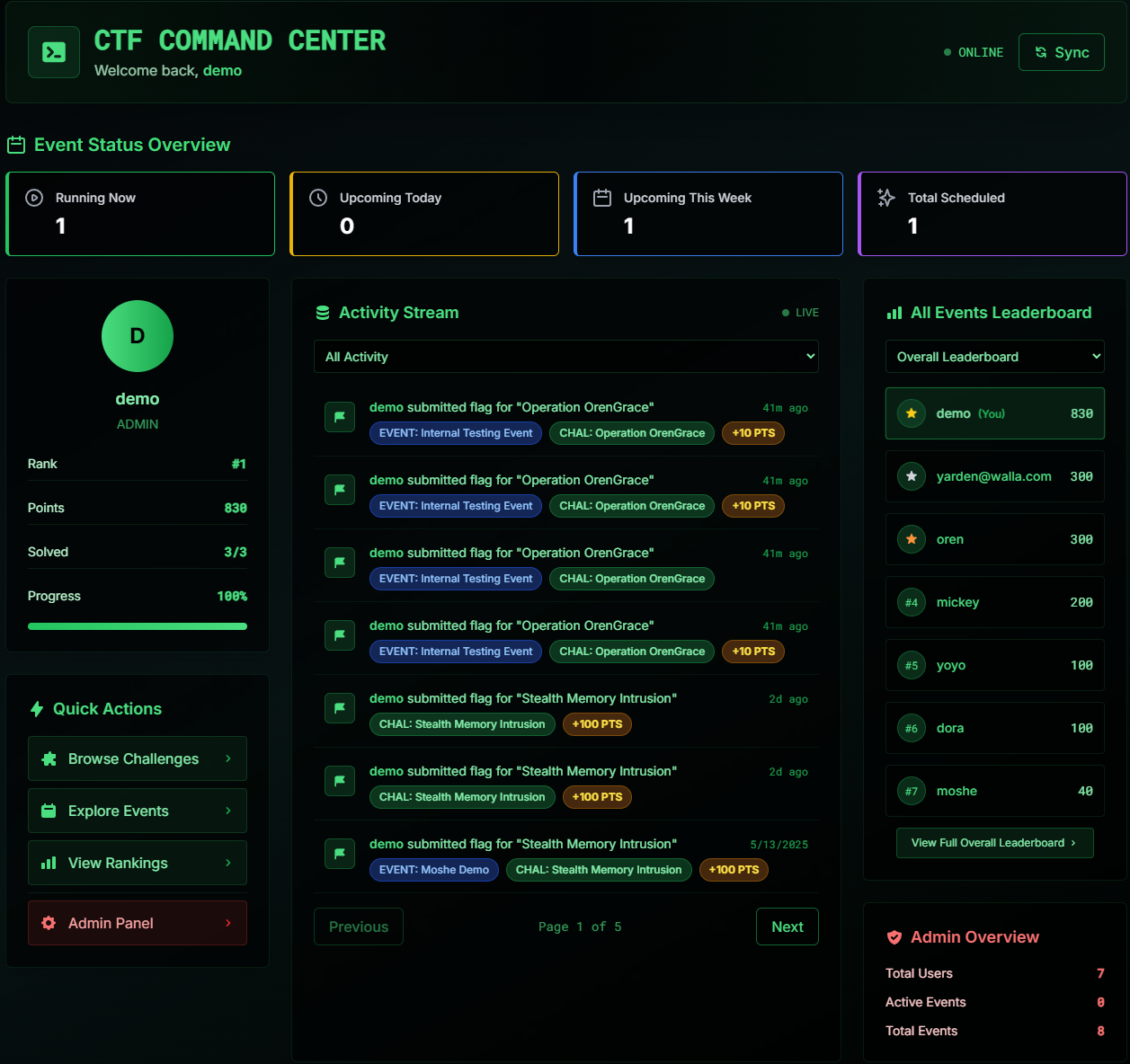
Task: Click the Upcoming Today status card
Action: (x=424, y=214)
